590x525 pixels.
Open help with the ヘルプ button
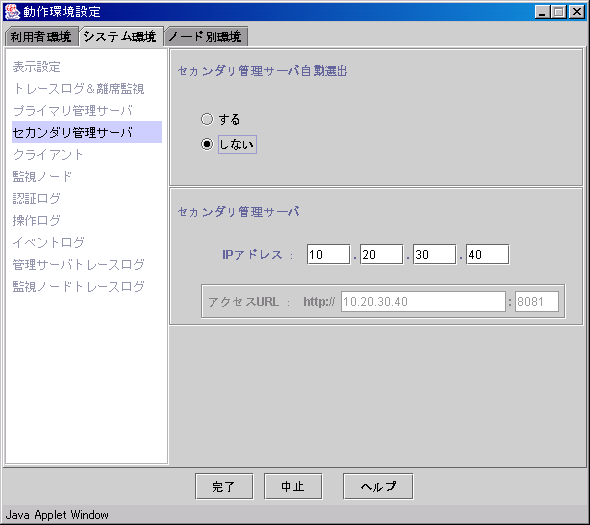pyautogui.click(x=378, y=486)
